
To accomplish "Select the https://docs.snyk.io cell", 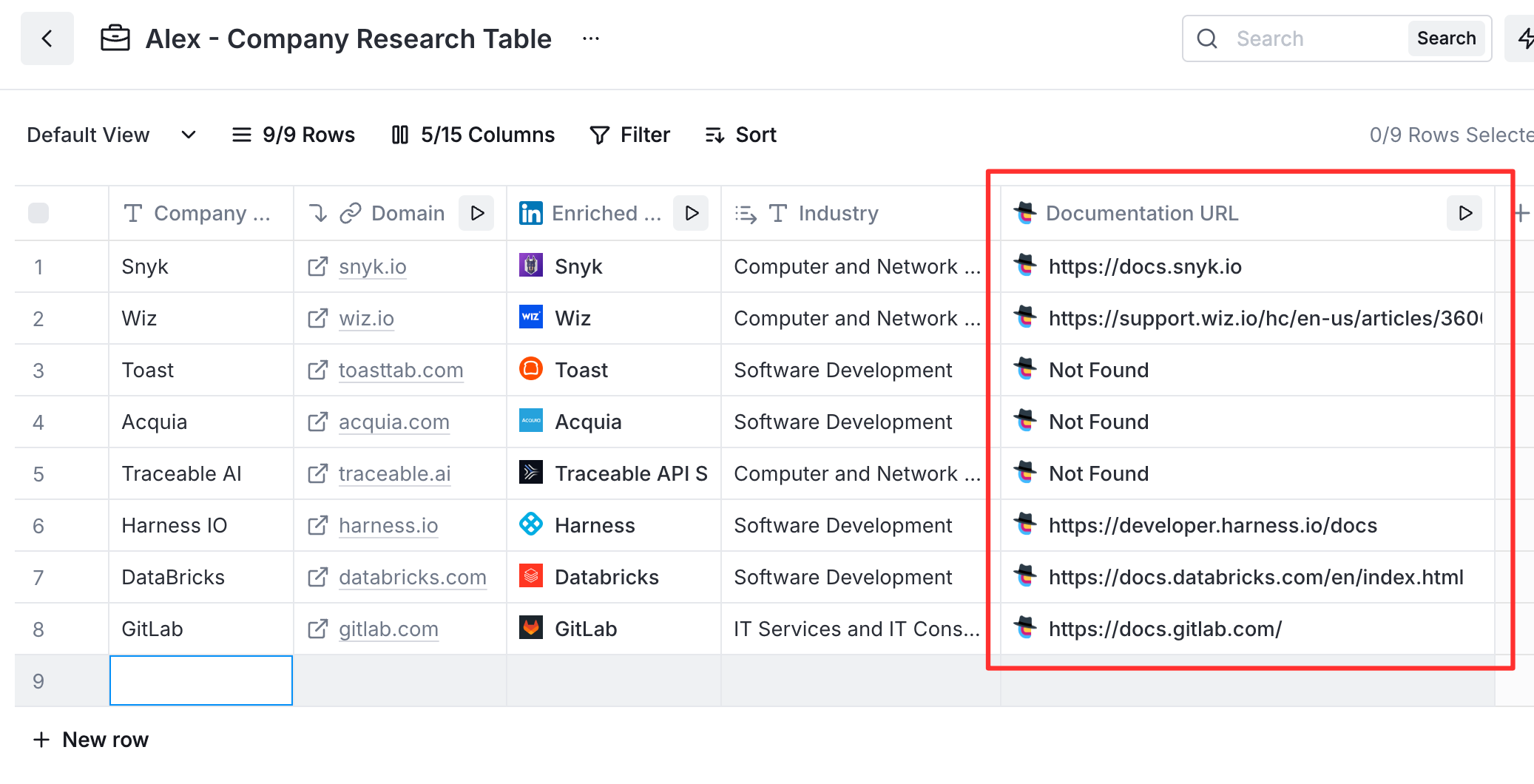I will [x=1247, y=266].
